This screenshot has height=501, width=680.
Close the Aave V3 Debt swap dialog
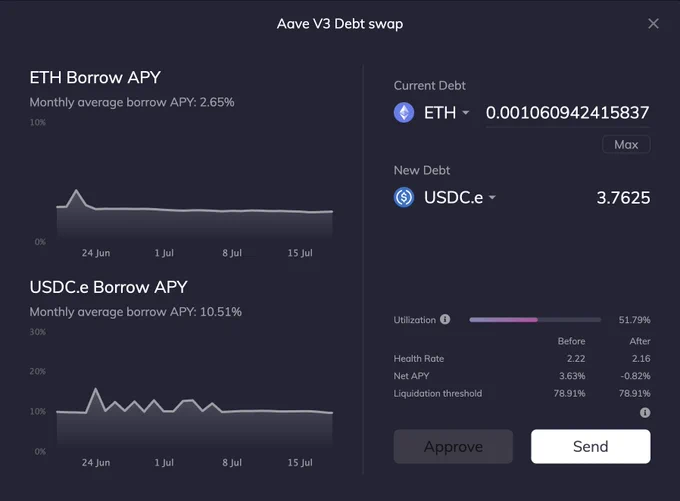[x=653, y=23]
